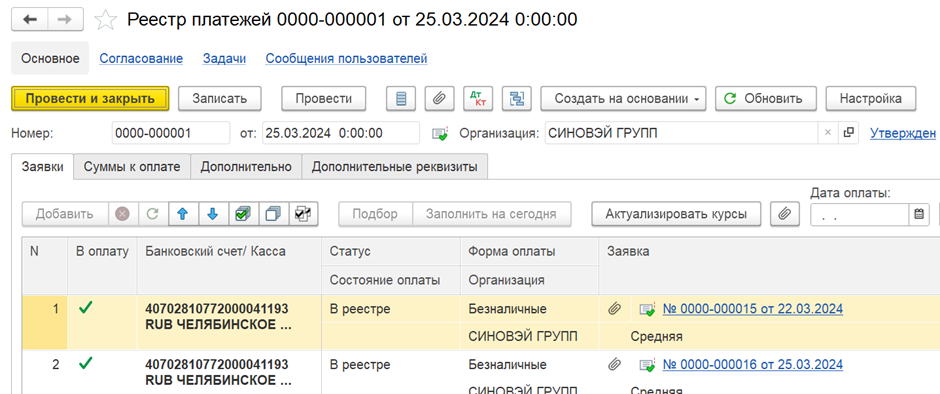Select В реестре status in row 2
940x394 pixels.
coord(391,365)
